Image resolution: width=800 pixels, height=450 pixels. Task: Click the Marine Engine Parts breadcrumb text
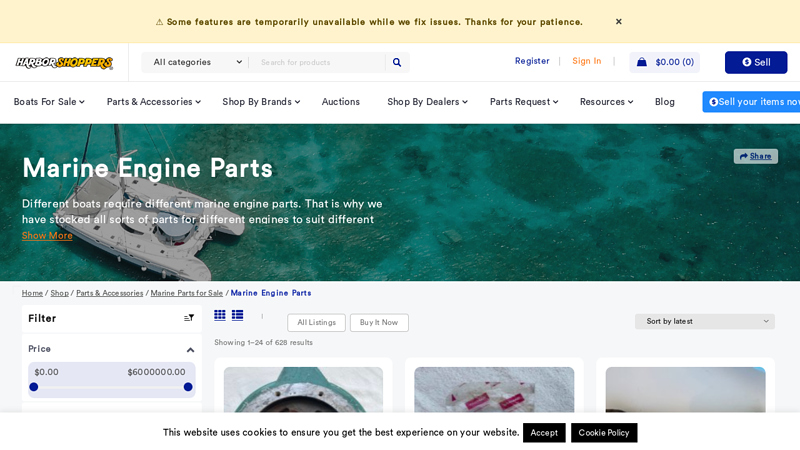click(x=271, y=293)
